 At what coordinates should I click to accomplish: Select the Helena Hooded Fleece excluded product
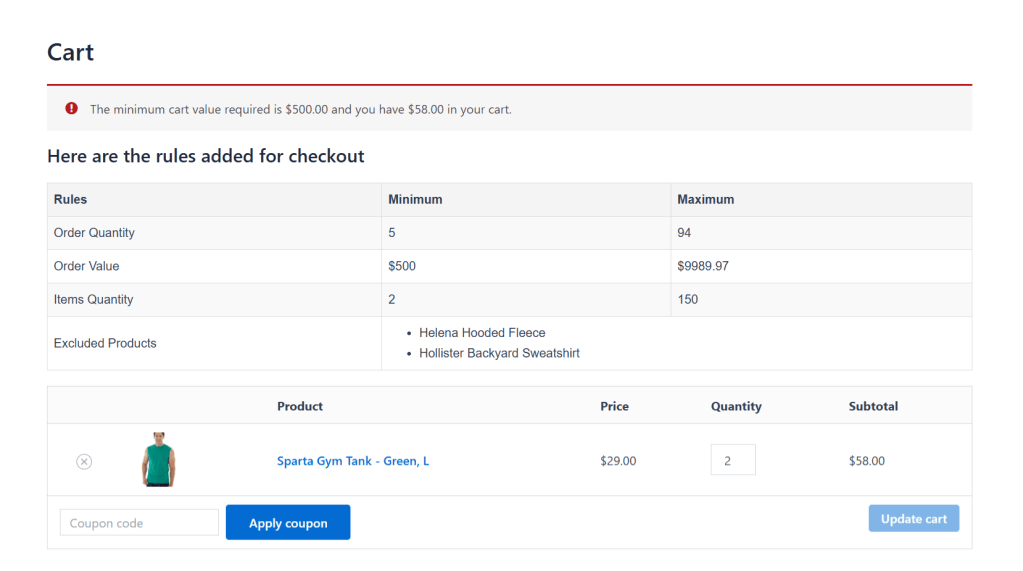(x=482, y=333)
